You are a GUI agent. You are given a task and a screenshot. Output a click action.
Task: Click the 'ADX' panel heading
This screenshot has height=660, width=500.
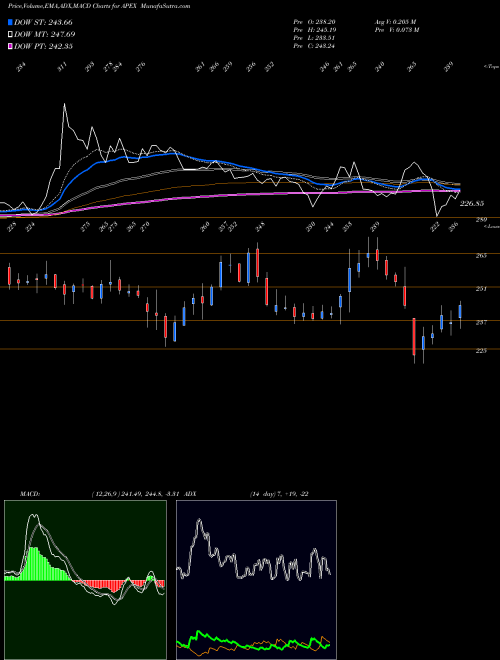click(190, 494)
